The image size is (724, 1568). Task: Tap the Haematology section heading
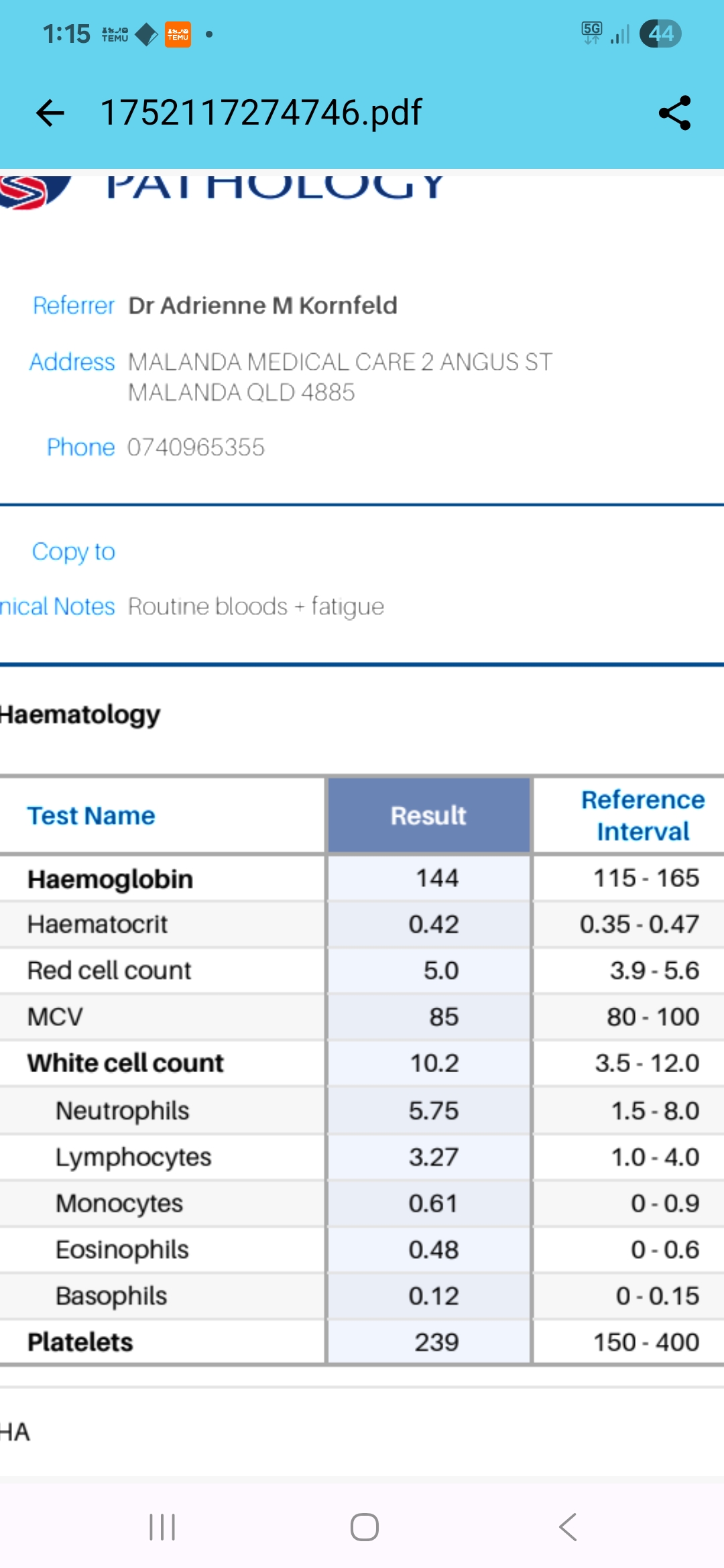(80, 714)
